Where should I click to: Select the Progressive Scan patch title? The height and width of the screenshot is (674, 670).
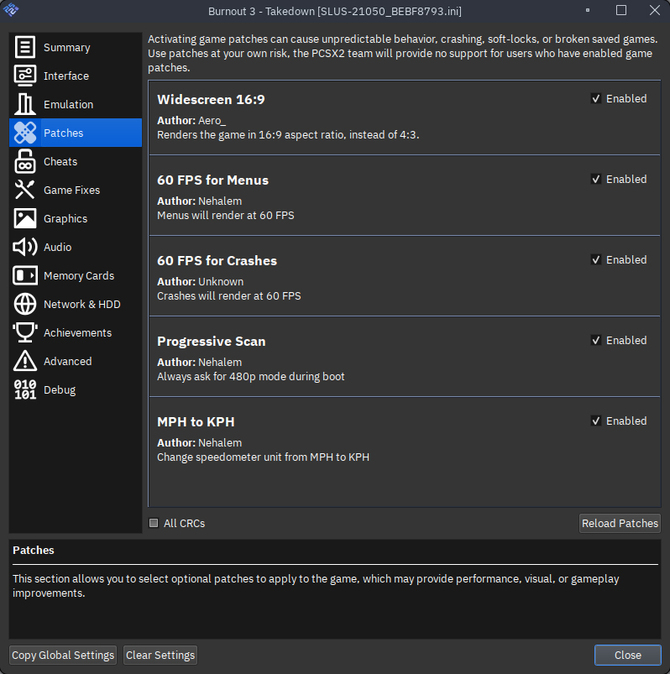[x=211, y=341]
